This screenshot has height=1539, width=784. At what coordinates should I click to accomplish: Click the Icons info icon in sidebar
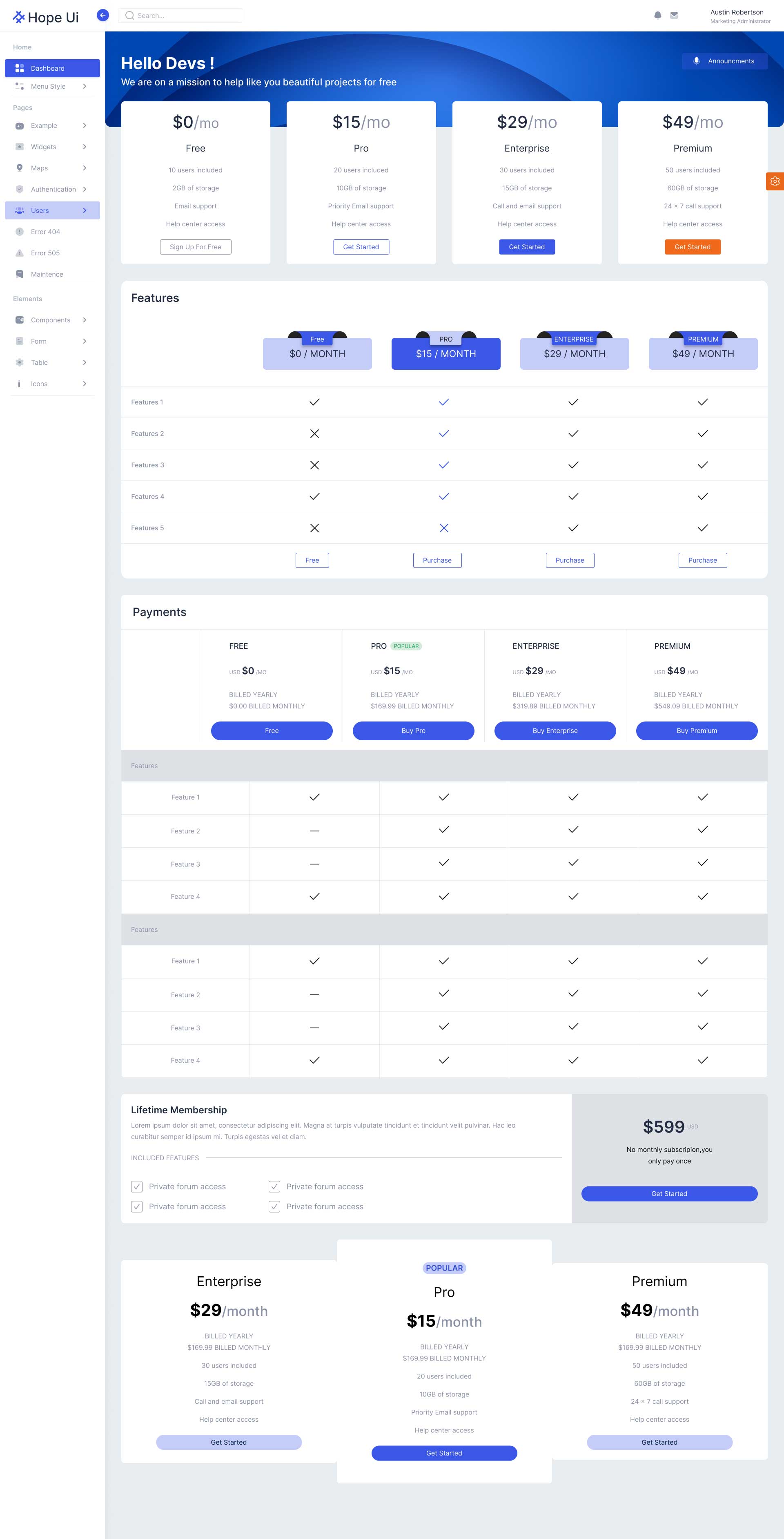click(20, 384)
